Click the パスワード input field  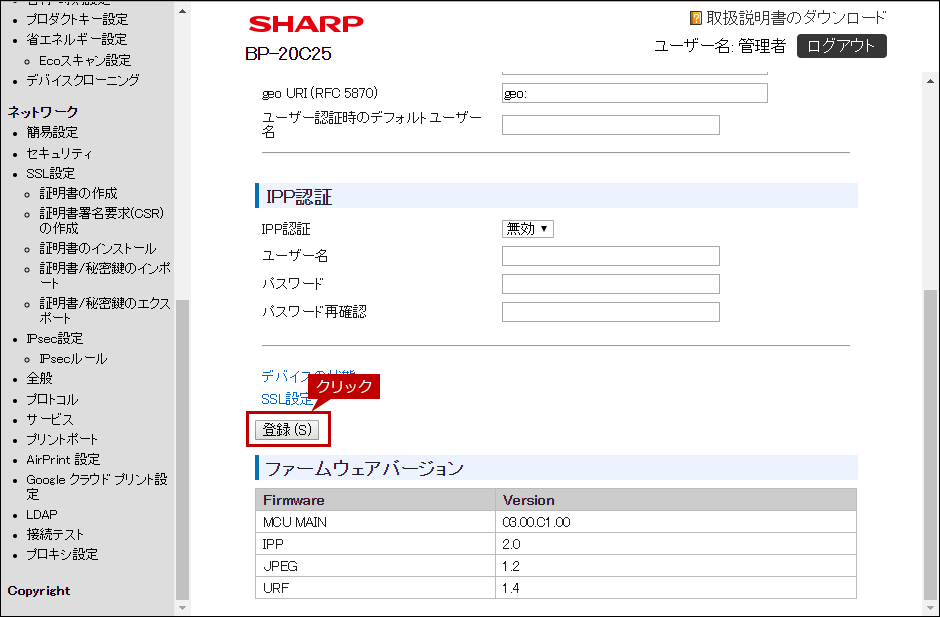[610, 284]
